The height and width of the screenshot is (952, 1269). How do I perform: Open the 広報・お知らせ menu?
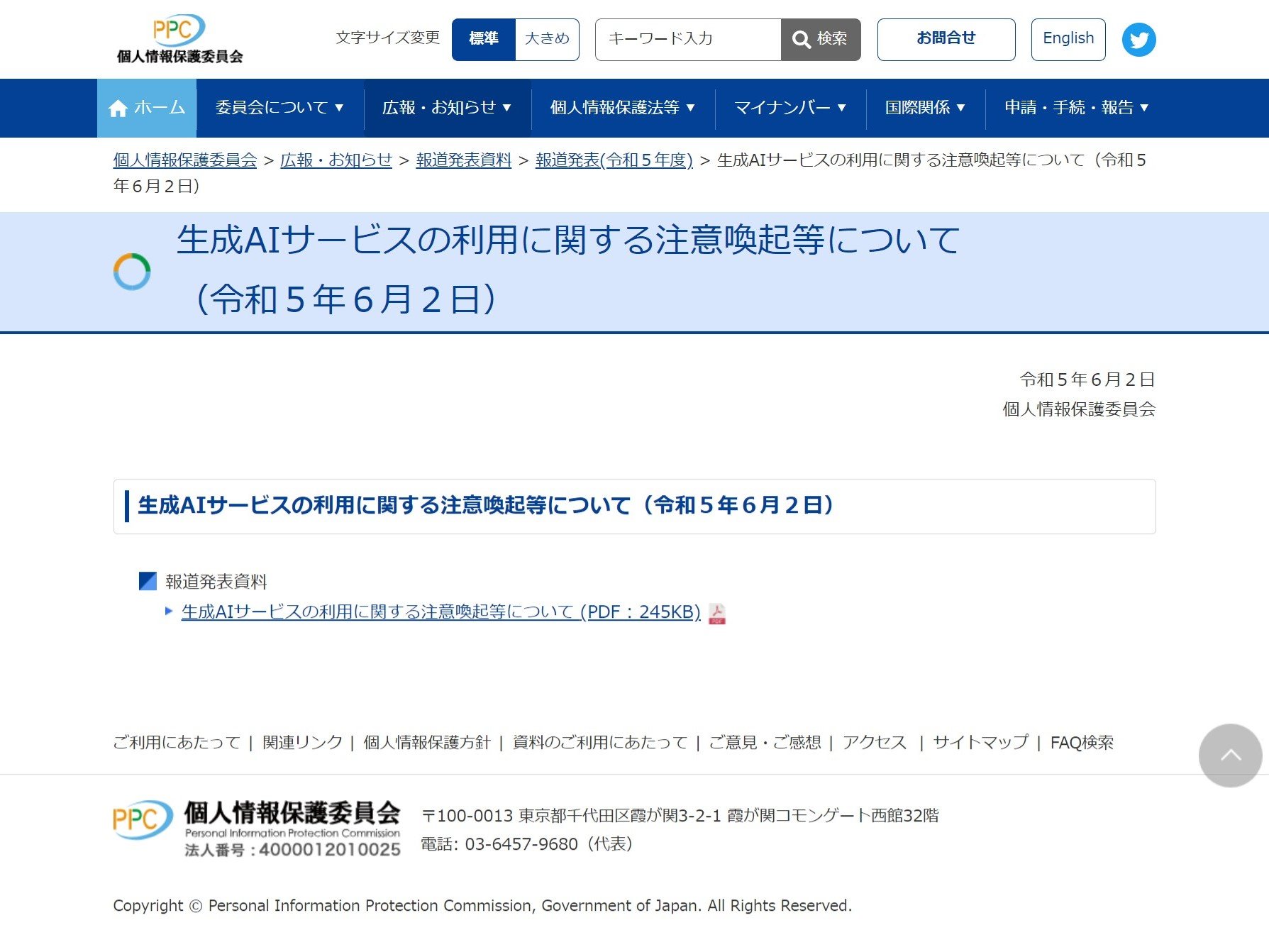(447, 108)
